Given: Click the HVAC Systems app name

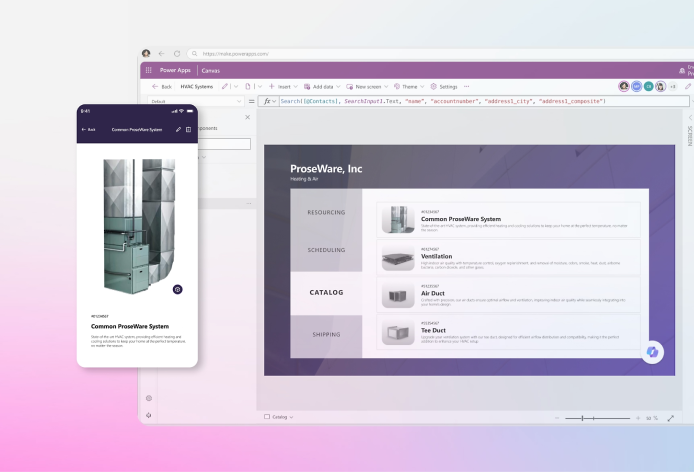Looking at the screenshot, I should [197, 87].
